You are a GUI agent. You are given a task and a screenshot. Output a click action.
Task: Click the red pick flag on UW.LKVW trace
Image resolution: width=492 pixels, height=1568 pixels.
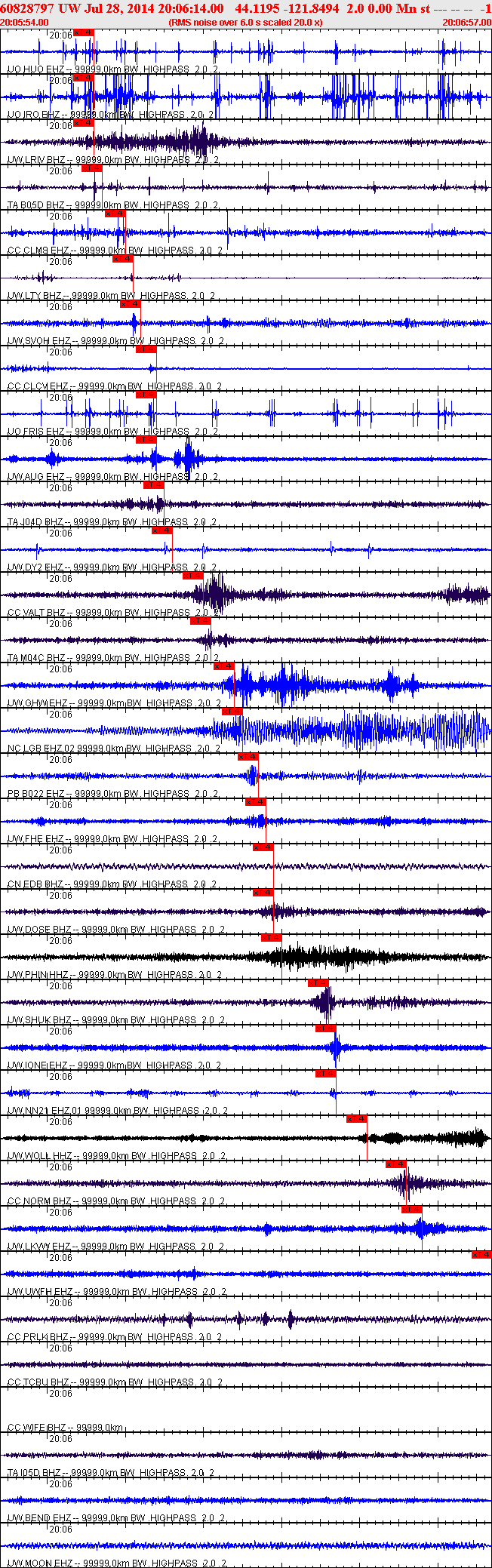(x=412, y=1210)
